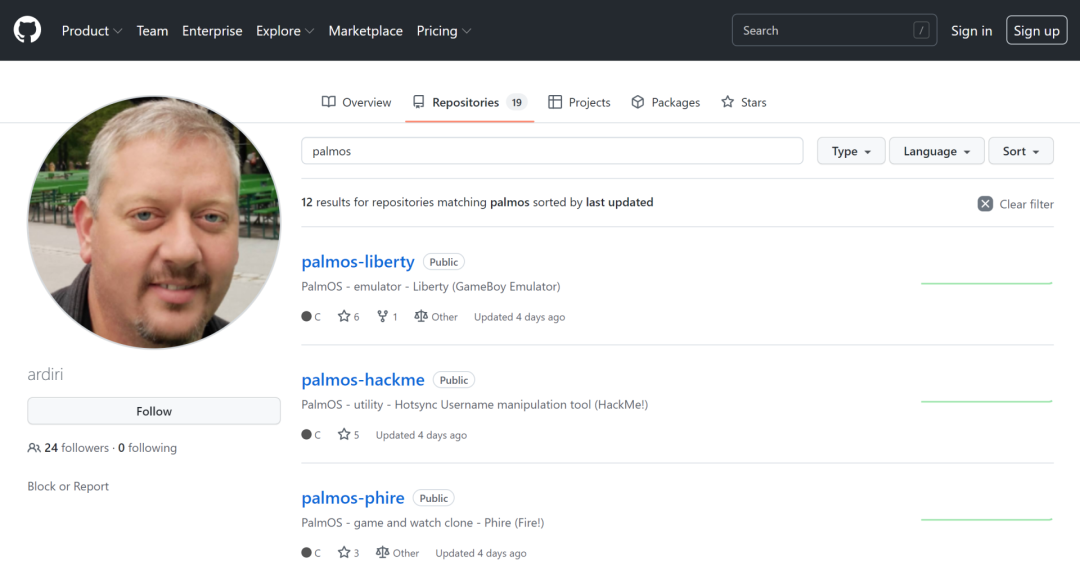Click the 24 followers link
1080x570 pixels.
pyautogui.click(x=76, y=447)
